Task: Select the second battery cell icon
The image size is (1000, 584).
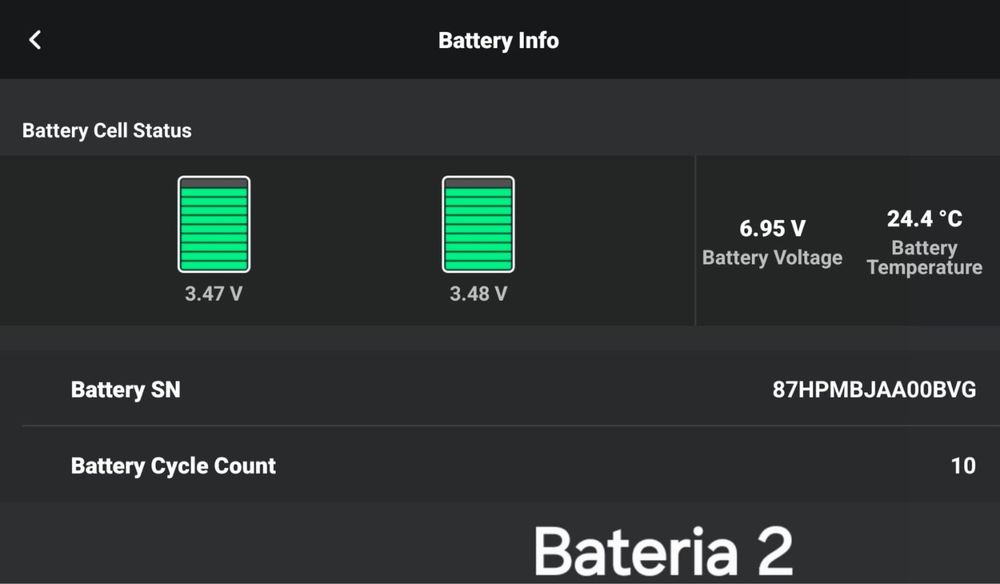Action: coord(478,224)
